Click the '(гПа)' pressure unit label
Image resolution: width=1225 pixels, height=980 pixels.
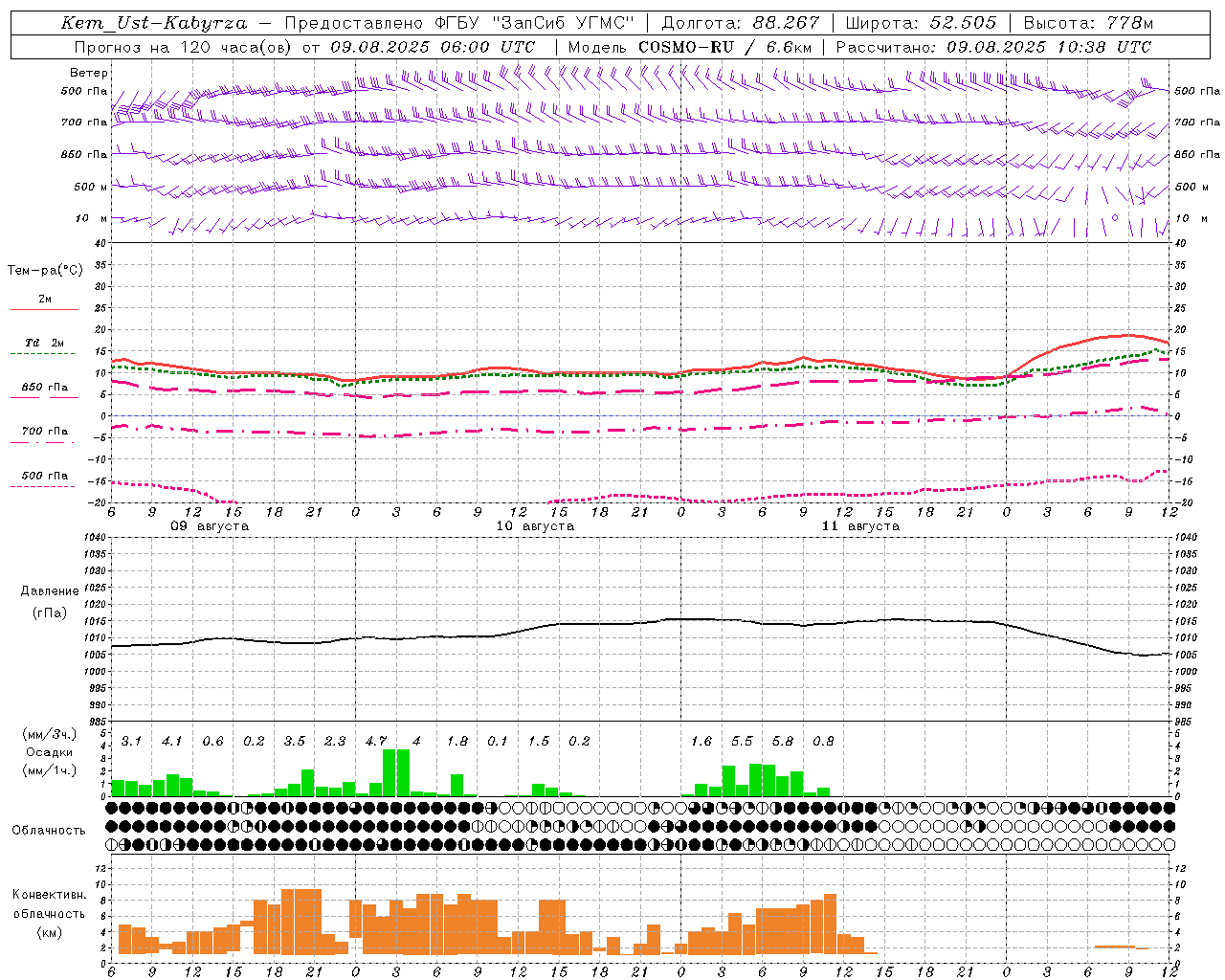[50, 612]
